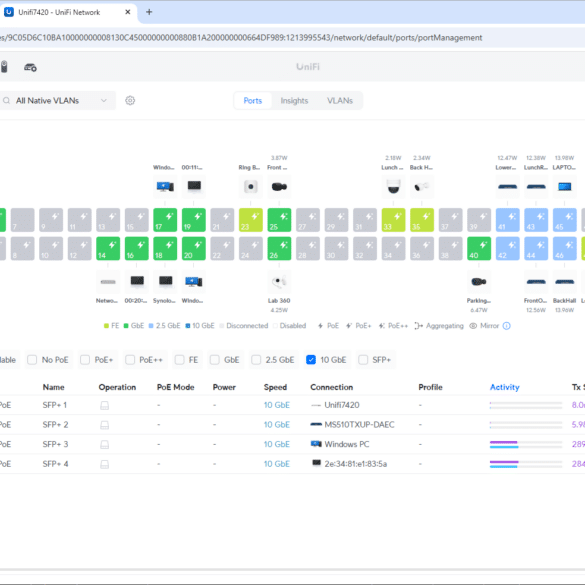Click the SFP+ 4 activity bar
The width and height of the screenshot is (585, 585).
pos(526,464)
